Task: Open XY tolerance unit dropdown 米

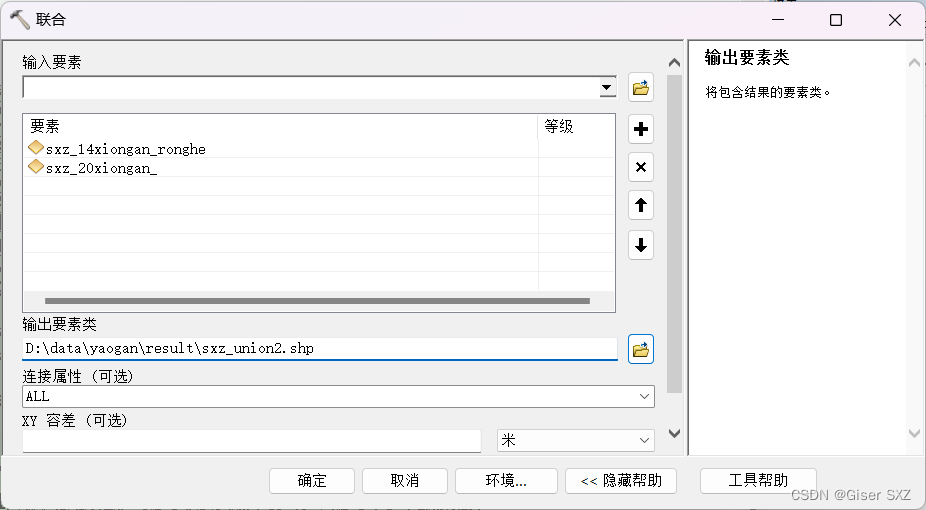Action: coord(644,440)
